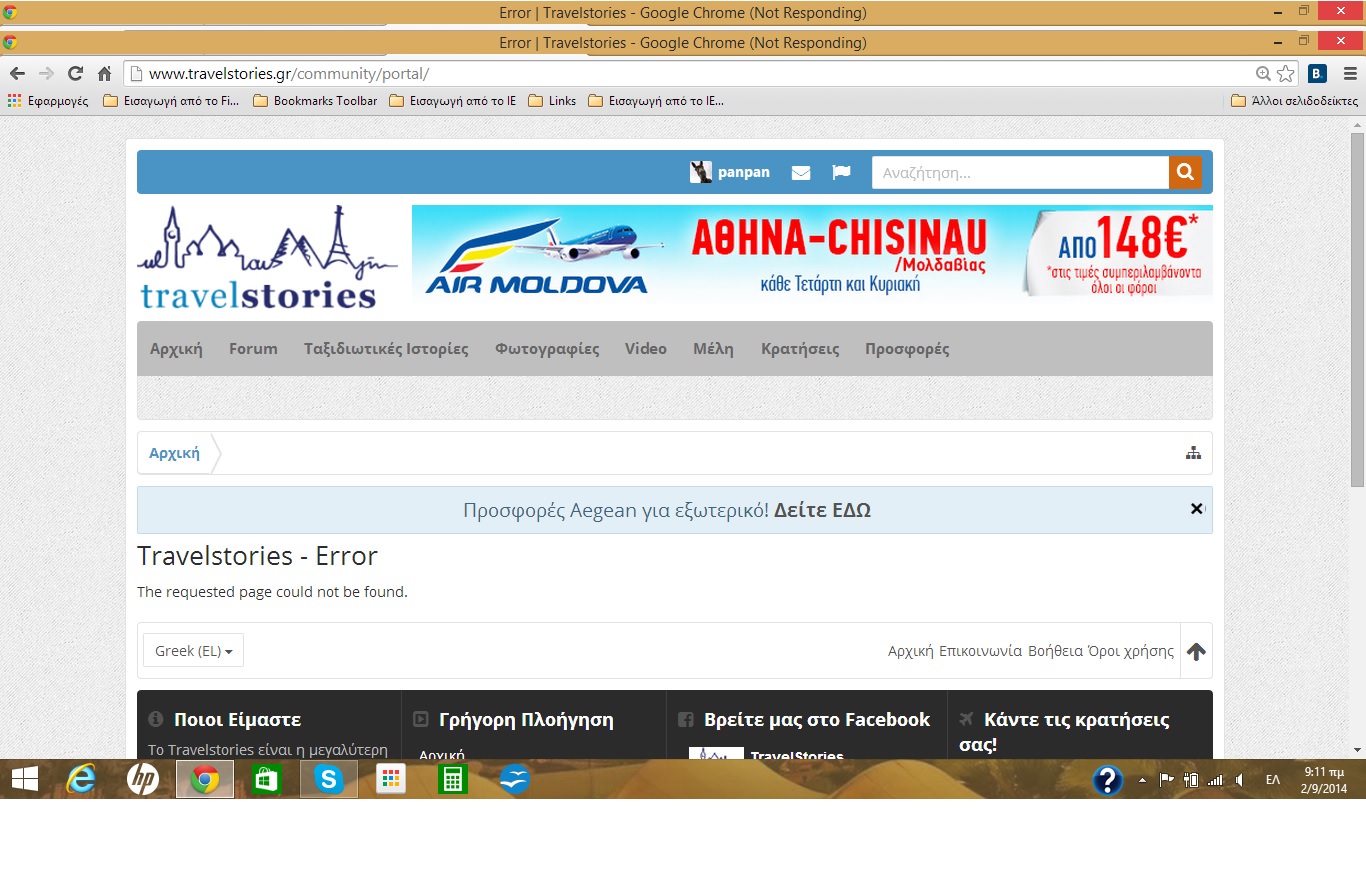Open Εφαρμογές apps shortcut
1366x880 pixels.
(x=48, y=101)
